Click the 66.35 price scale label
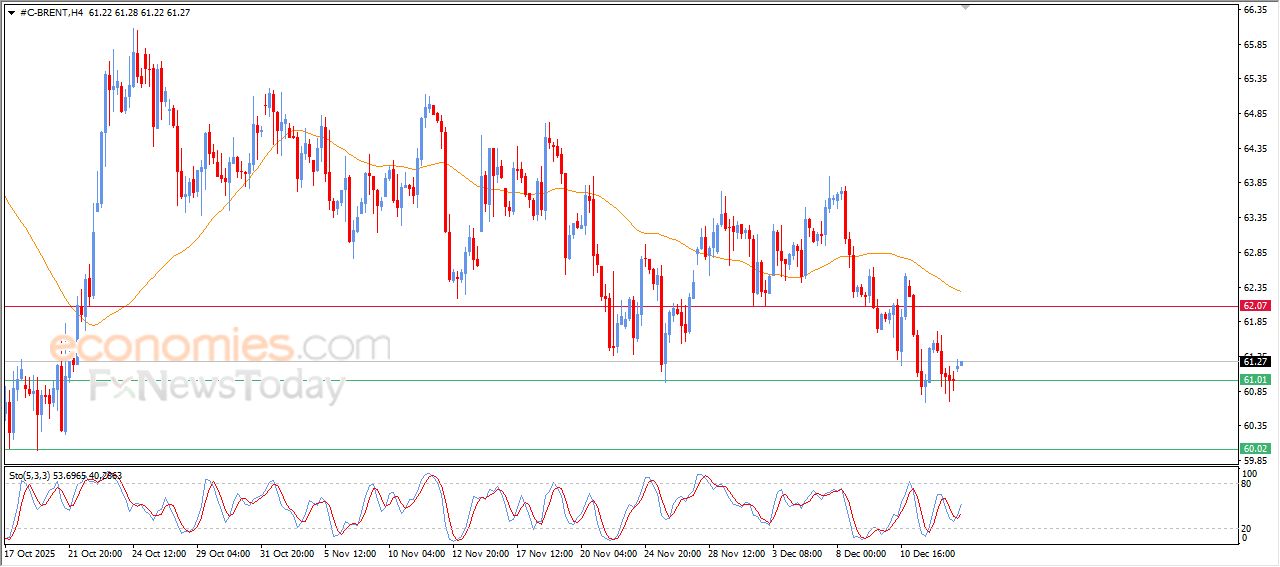The width and height of the screenshot is (1280, 567). [1254, 10]
